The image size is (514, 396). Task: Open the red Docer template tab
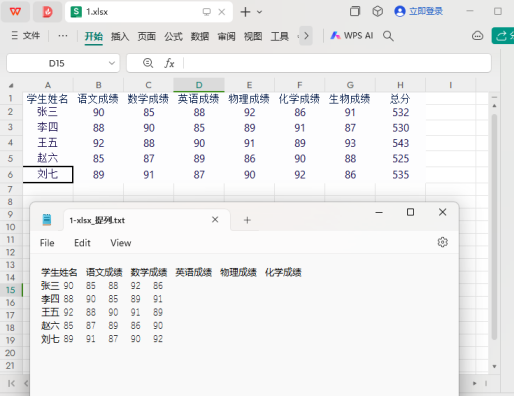tap(47, 12)
